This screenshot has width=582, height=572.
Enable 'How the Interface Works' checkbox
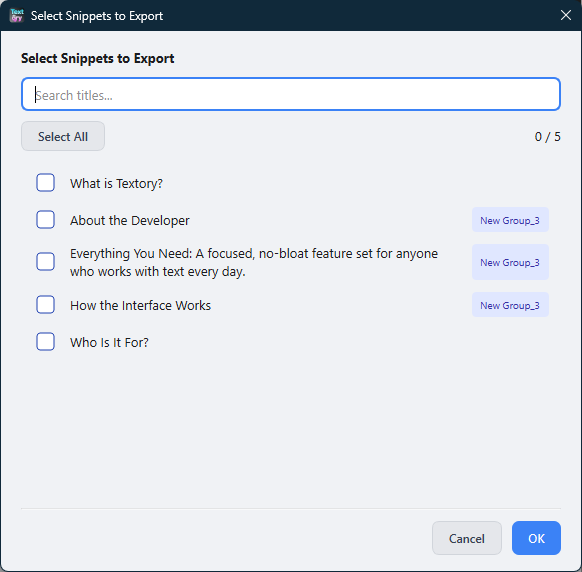pyautogui.click(x=45, y=305)
